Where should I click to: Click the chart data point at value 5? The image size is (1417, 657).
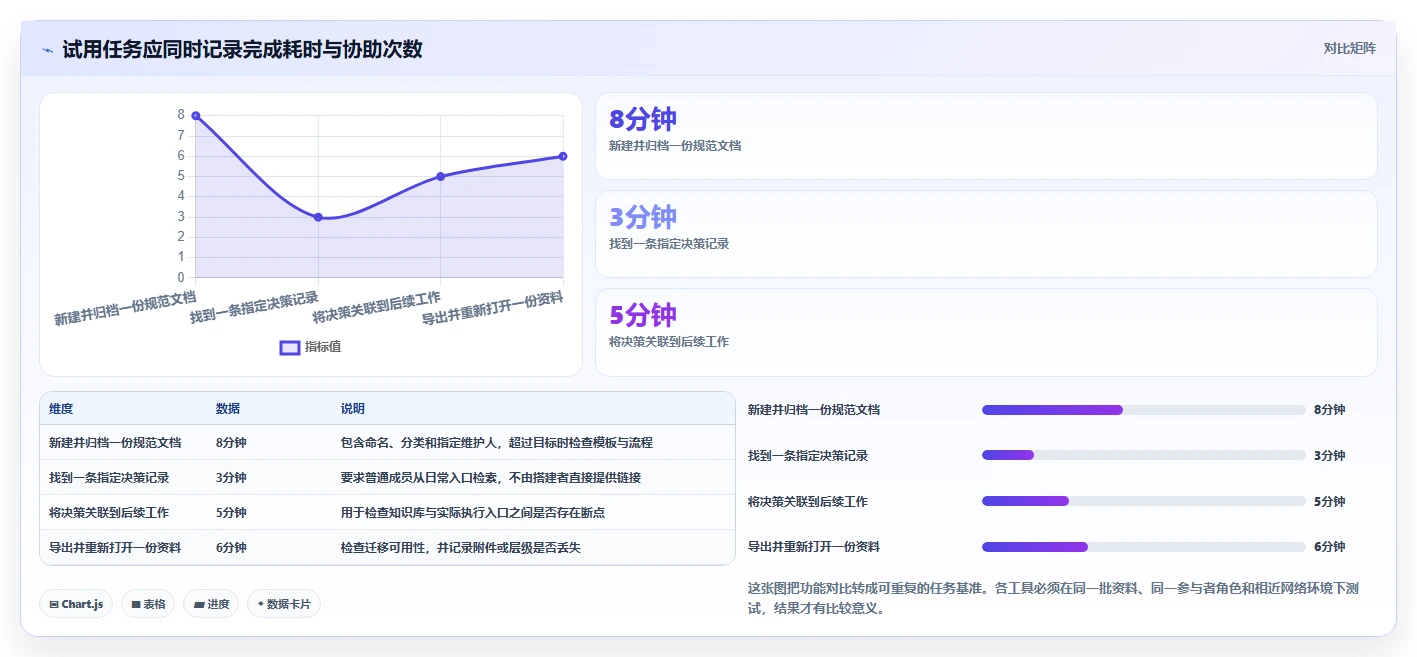(441, 176)
